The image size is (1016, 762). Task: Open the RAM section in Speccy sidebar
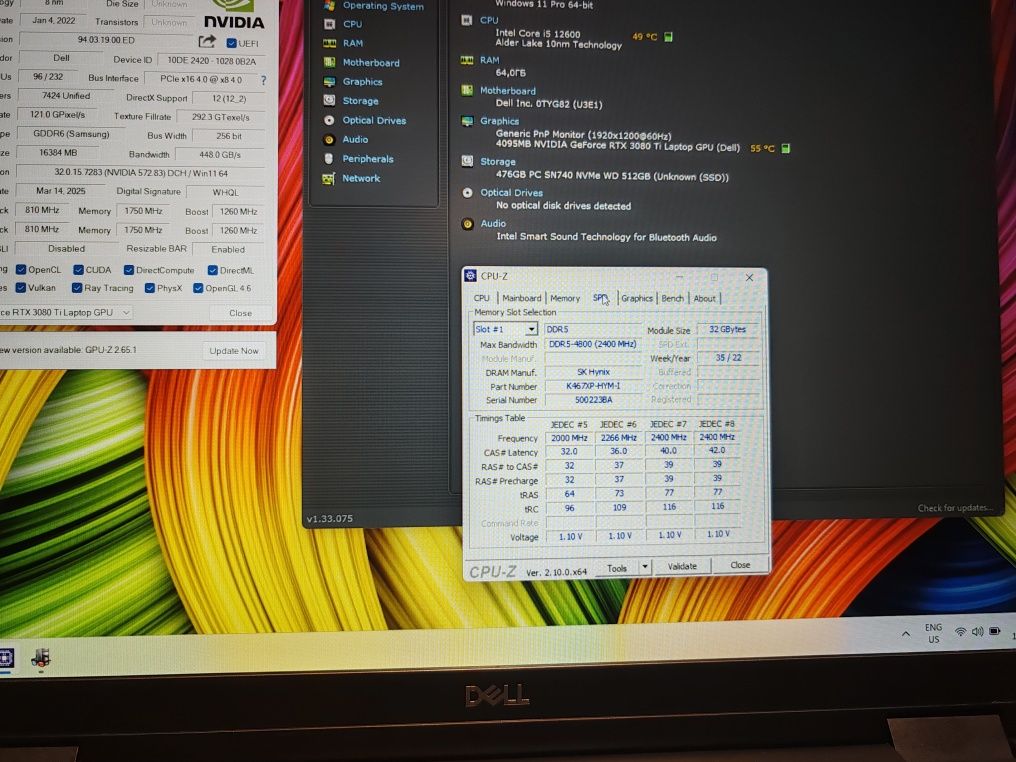pyautogui.click(x=352, y=43)
